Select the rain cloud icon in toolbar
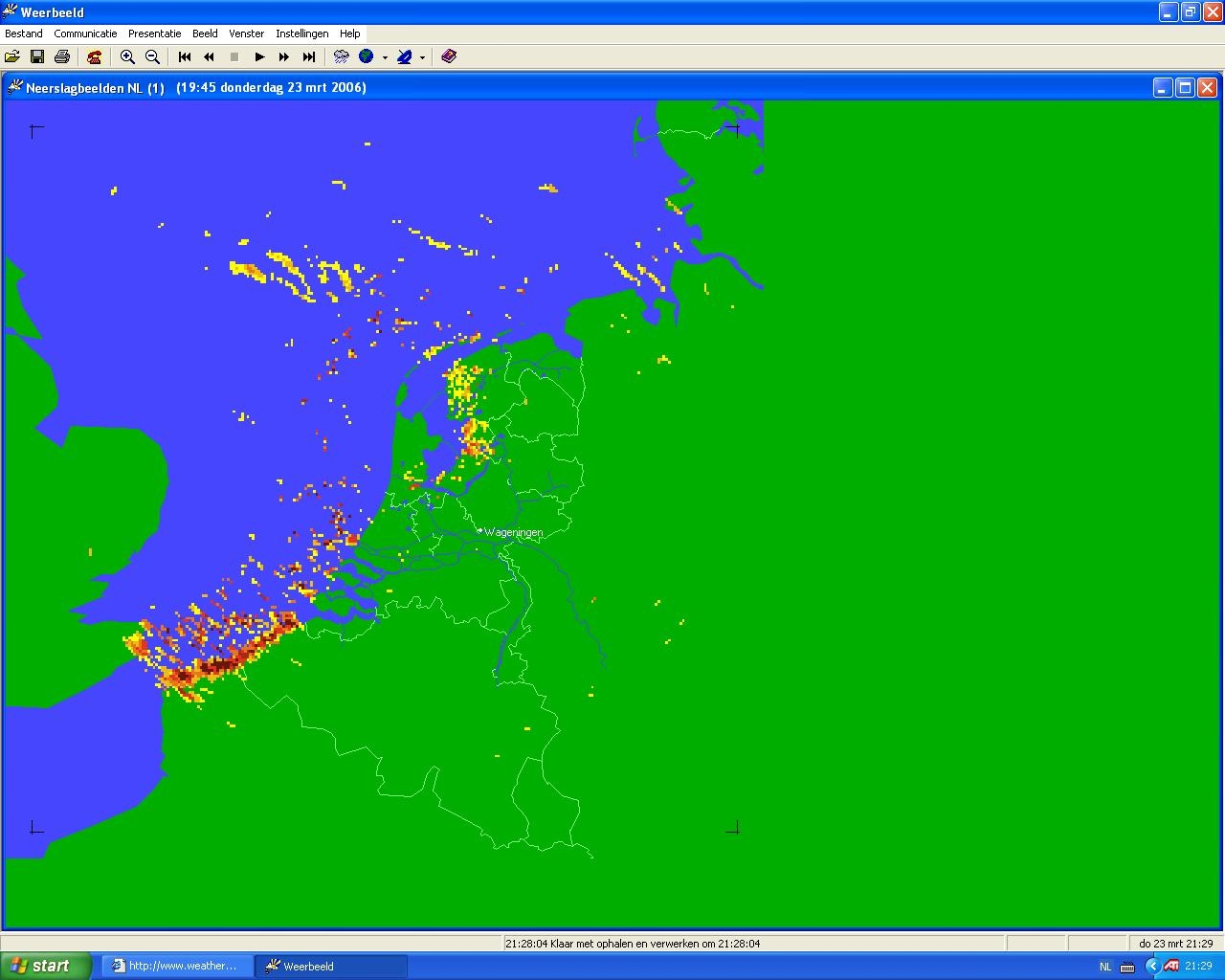The height and width of the screenshot is (980, 1225). (x=342, y=56)
